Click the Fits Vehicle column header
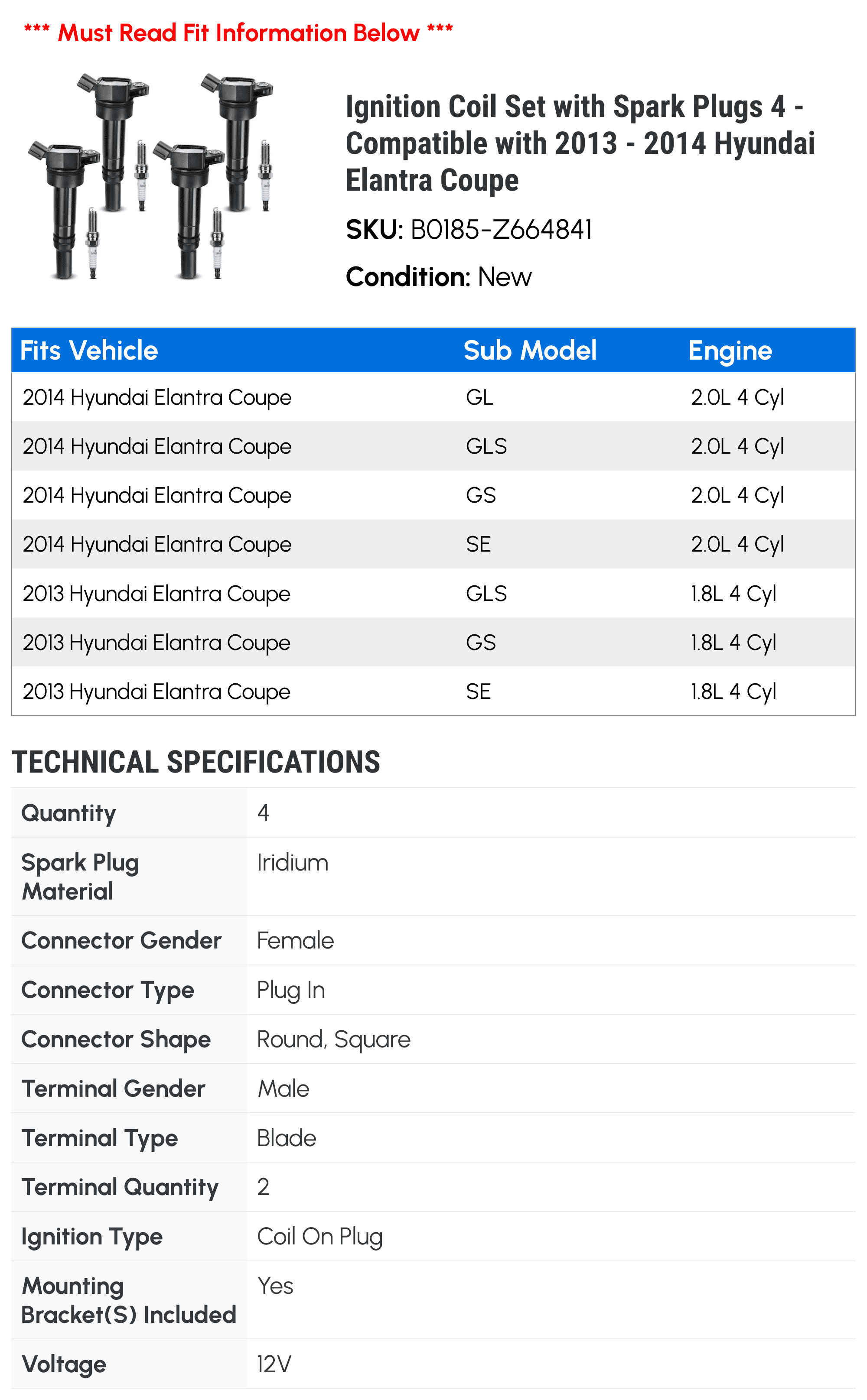867x1400 pixels. tap(89, 350)
